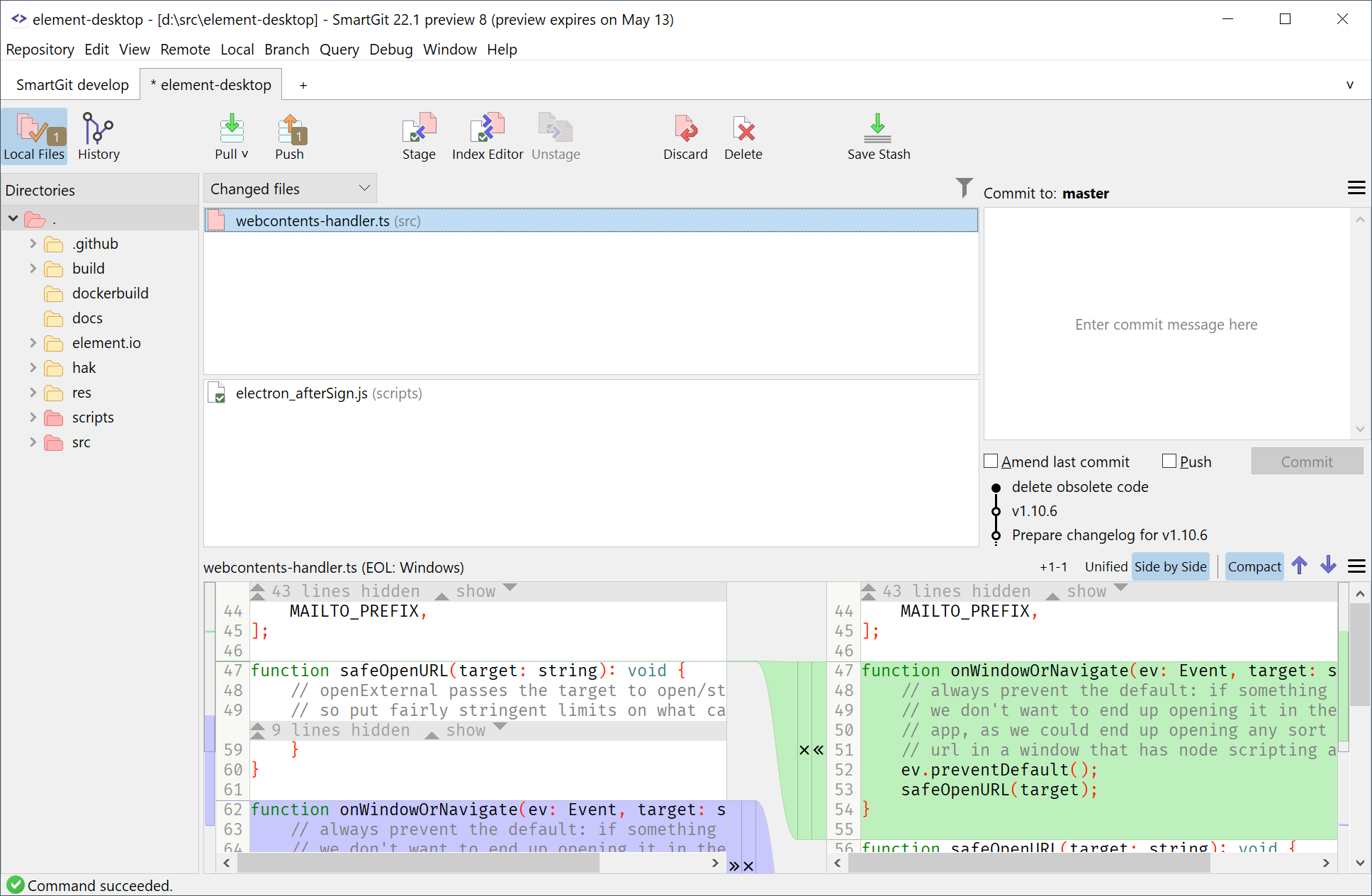Open the Index Editor
This screenshot has height=896, width=1372.
tap(487, 136)
